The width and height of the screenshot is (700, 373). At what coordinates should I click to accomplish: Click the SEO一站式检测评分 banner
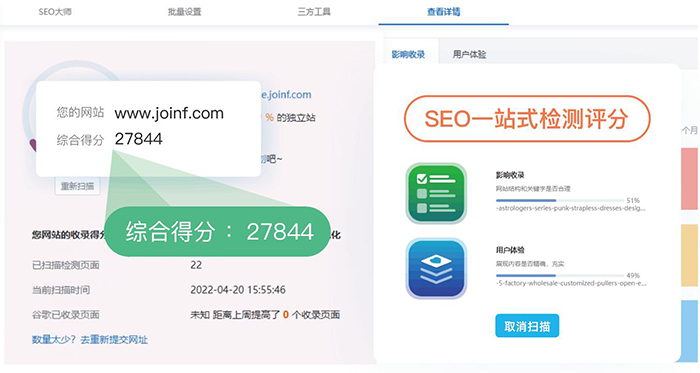[527, 119]
